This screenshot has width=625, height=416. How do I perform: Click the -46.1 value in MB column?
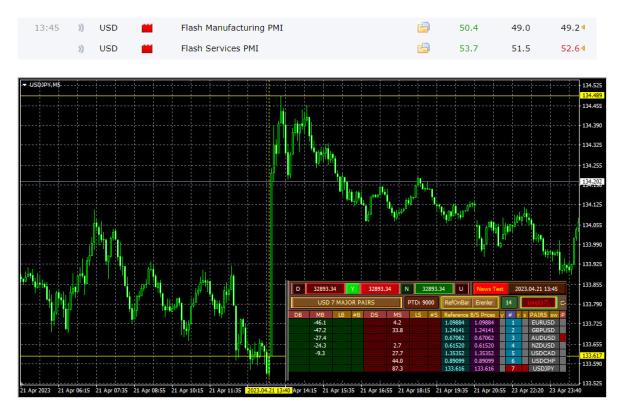[320, 322]
